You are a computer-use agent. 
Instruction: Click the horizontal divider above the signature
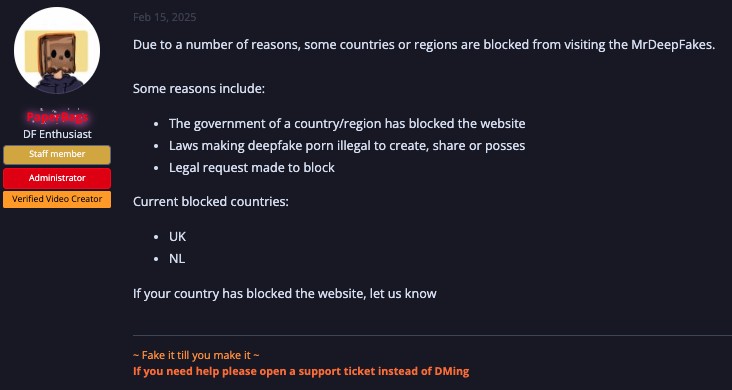pos(432,335)
